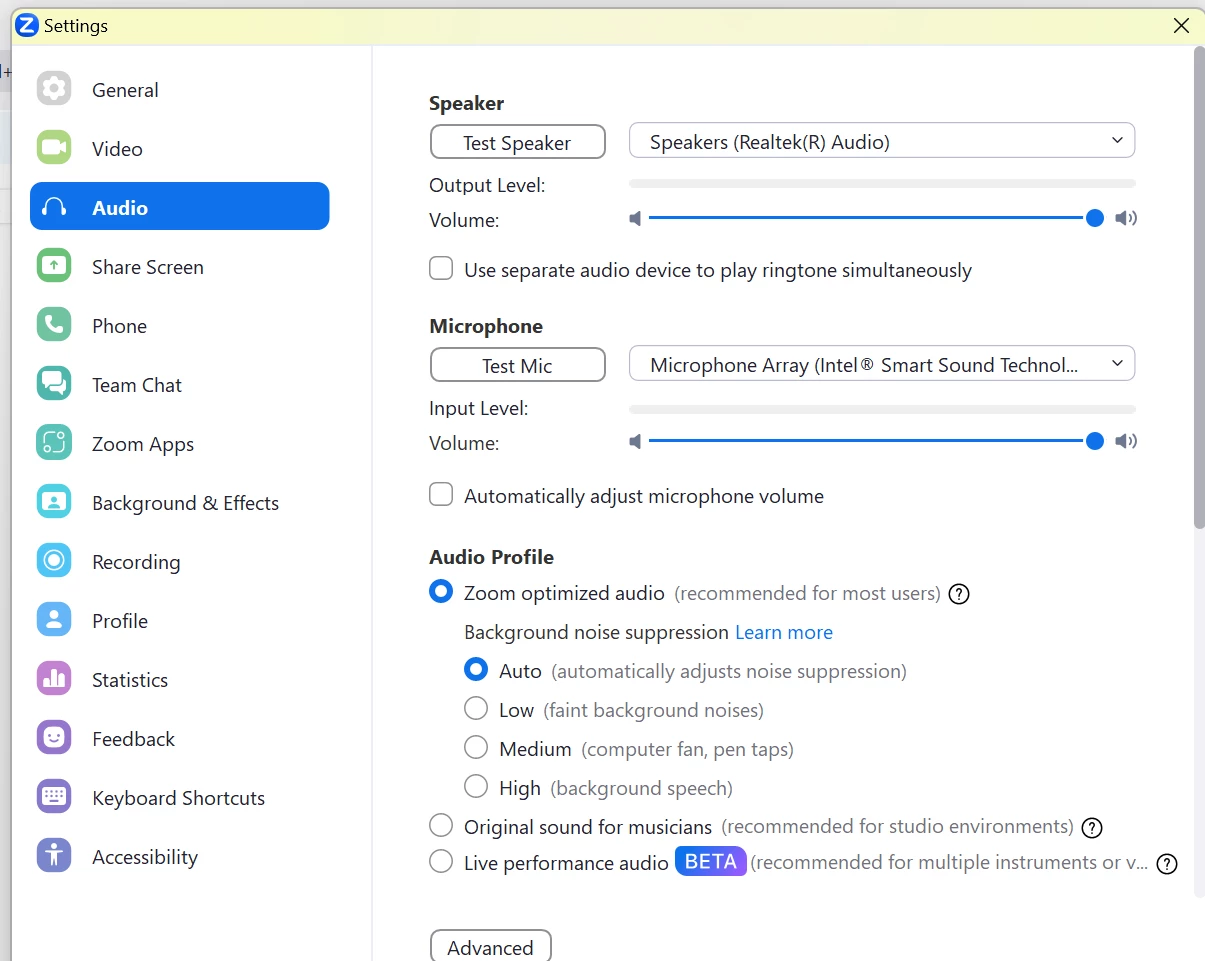The image size is (1205, 961).
Task: Select Zoom optimized audio profile
Action: point(441,592)
